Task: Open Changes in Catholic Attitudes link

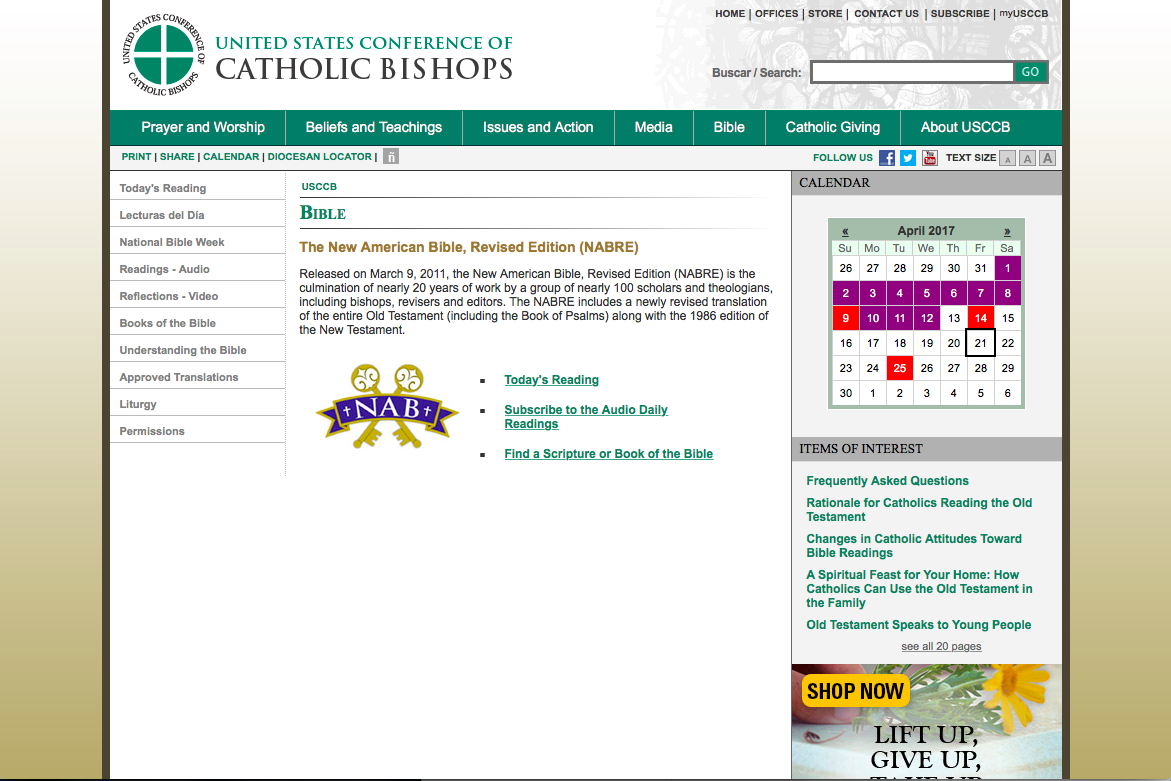Action: click(914, 546)
